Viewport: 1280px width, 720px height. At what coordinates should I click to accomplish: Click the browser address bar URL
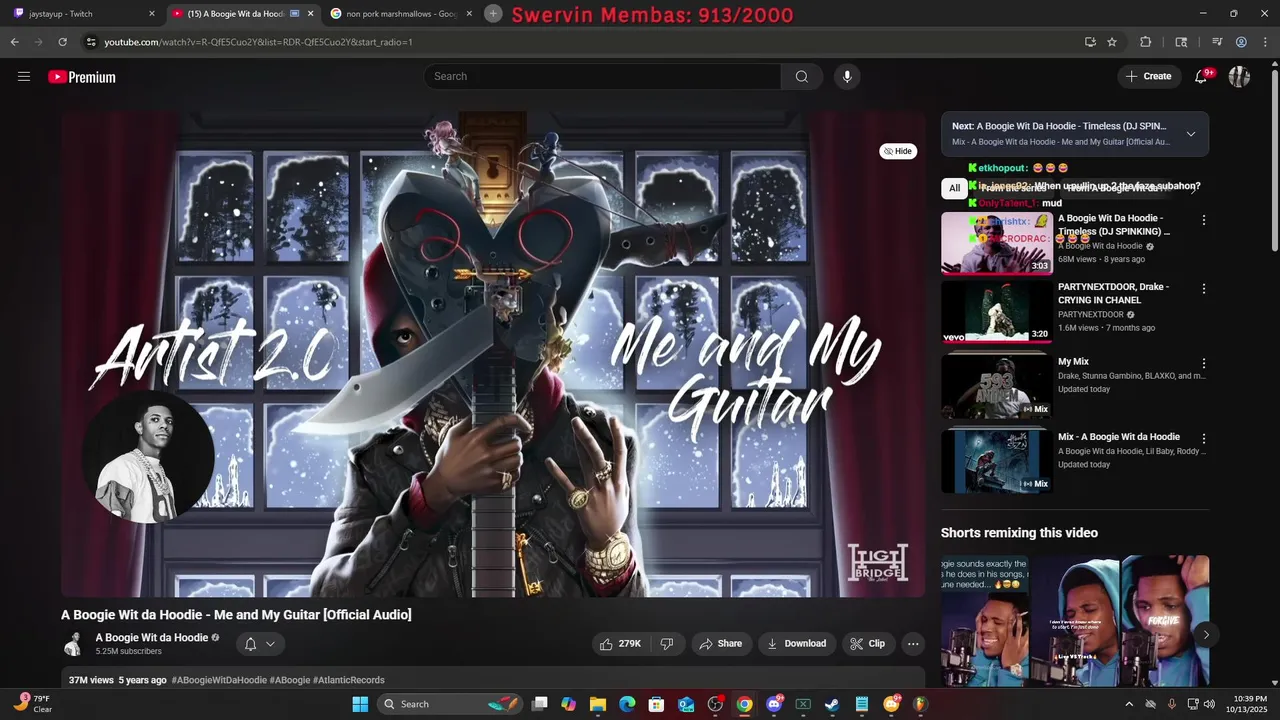(x=258, y=42)
